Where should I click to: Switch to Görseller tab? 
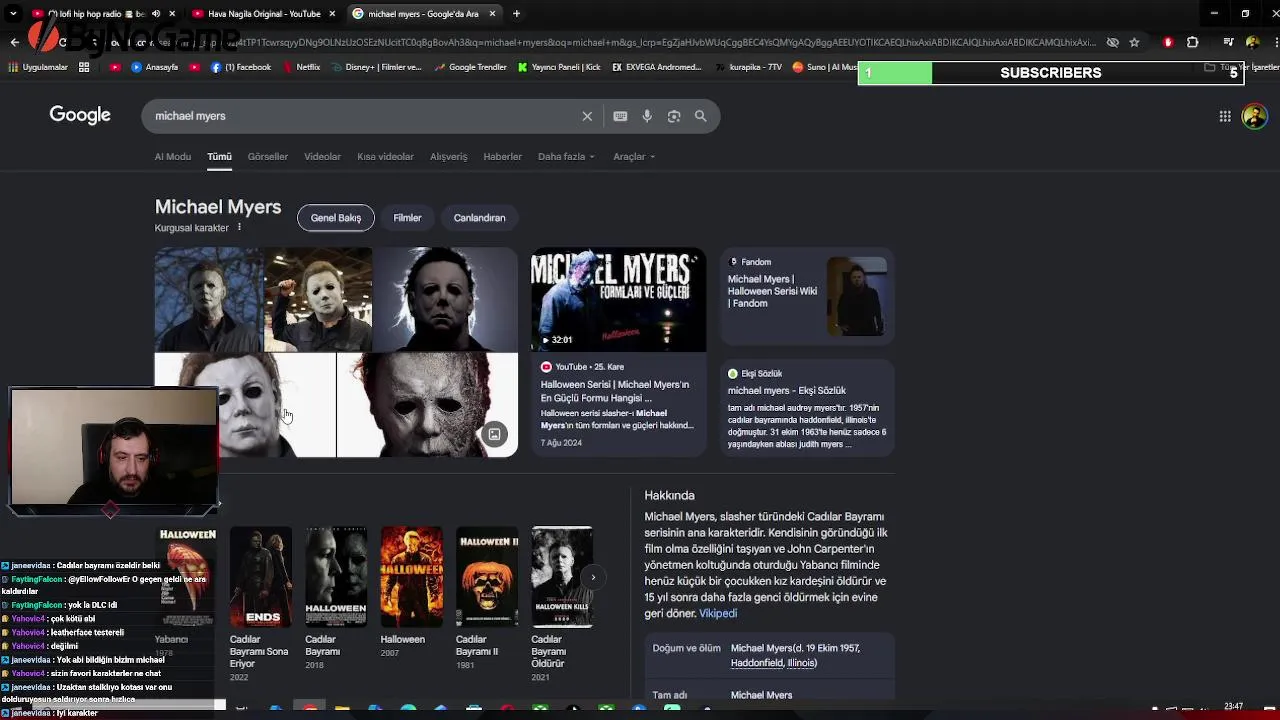point(268,157)
